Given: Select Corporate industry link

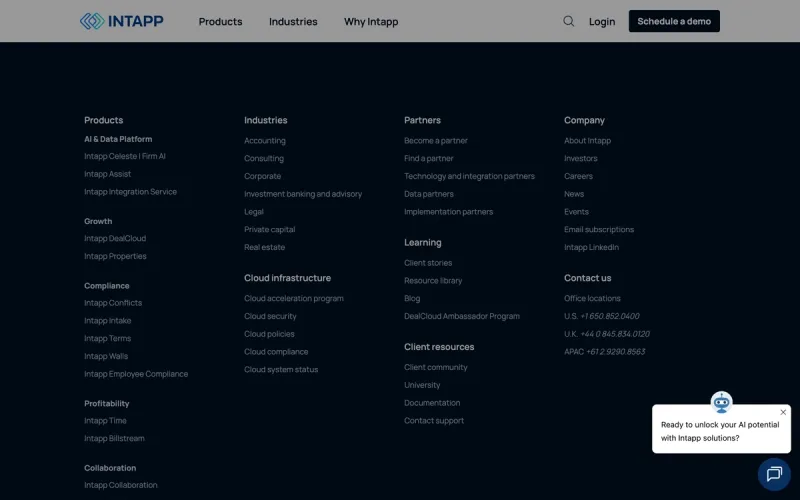Looking at the screenshot, I should click(x=262, y=176).
